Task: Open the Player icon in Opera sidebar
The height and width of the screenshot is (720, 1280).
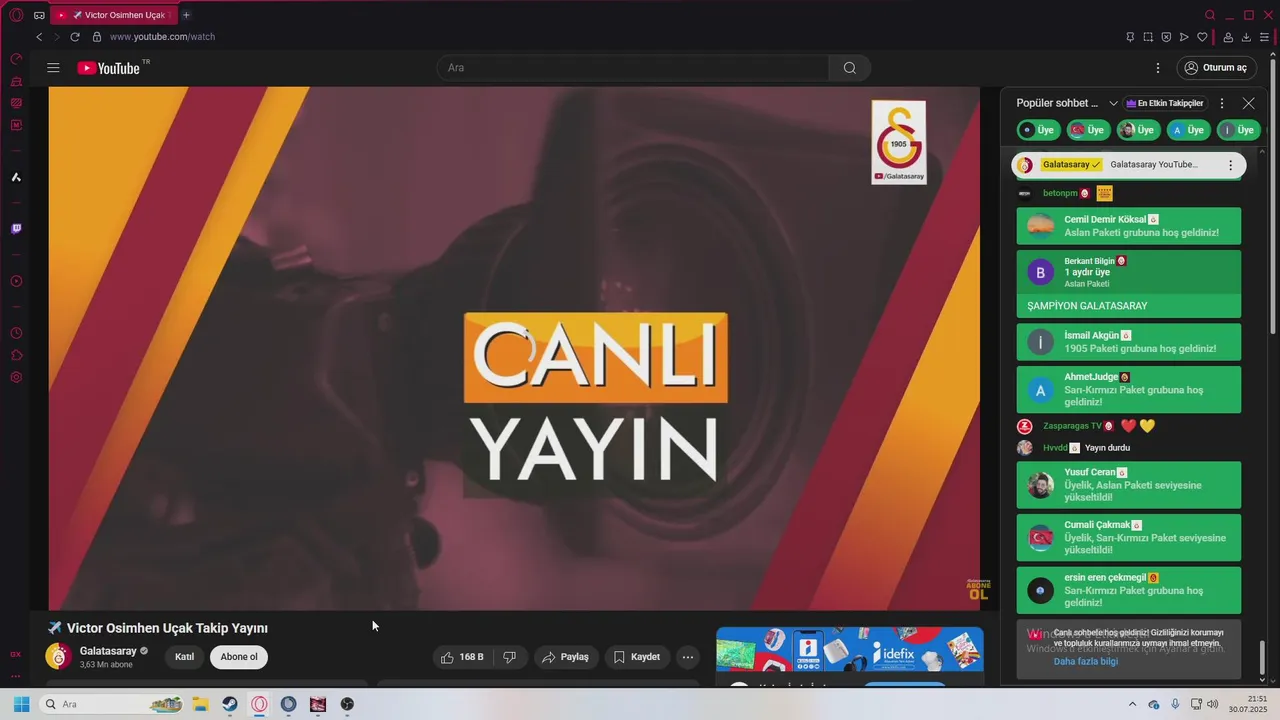Action: [x=16, y=281]
